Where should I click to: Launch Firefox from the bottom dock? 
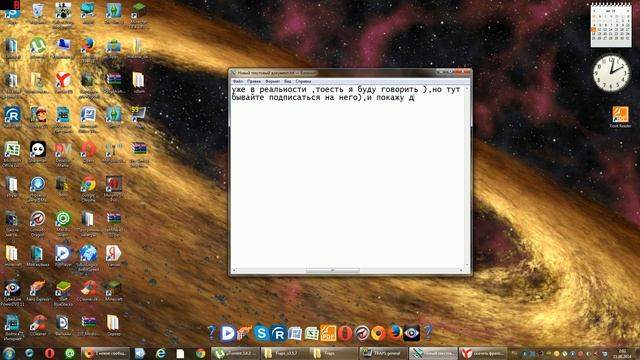point(395,333)
